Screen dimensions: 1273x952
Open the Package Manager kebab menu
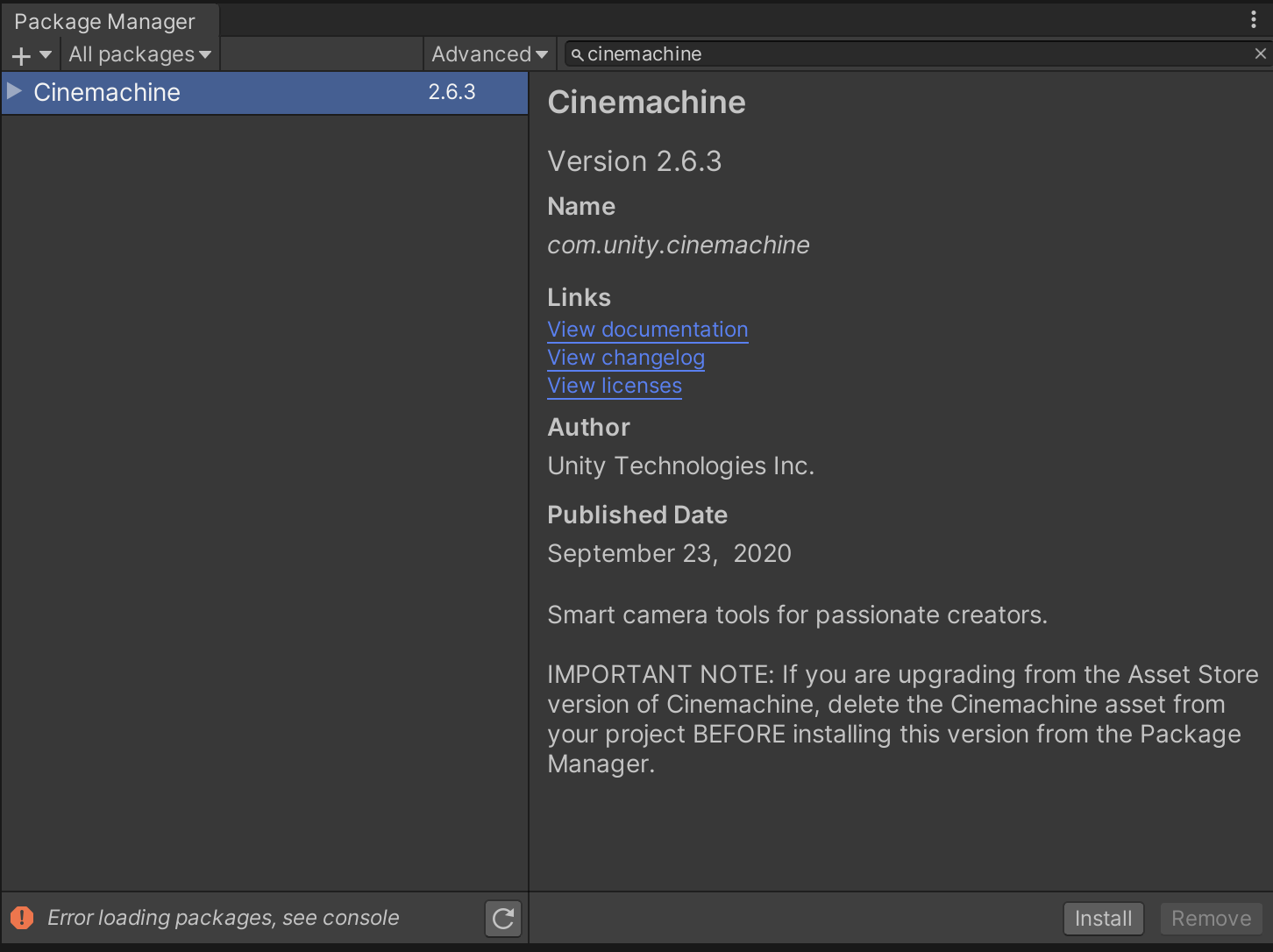(1254, 19)
